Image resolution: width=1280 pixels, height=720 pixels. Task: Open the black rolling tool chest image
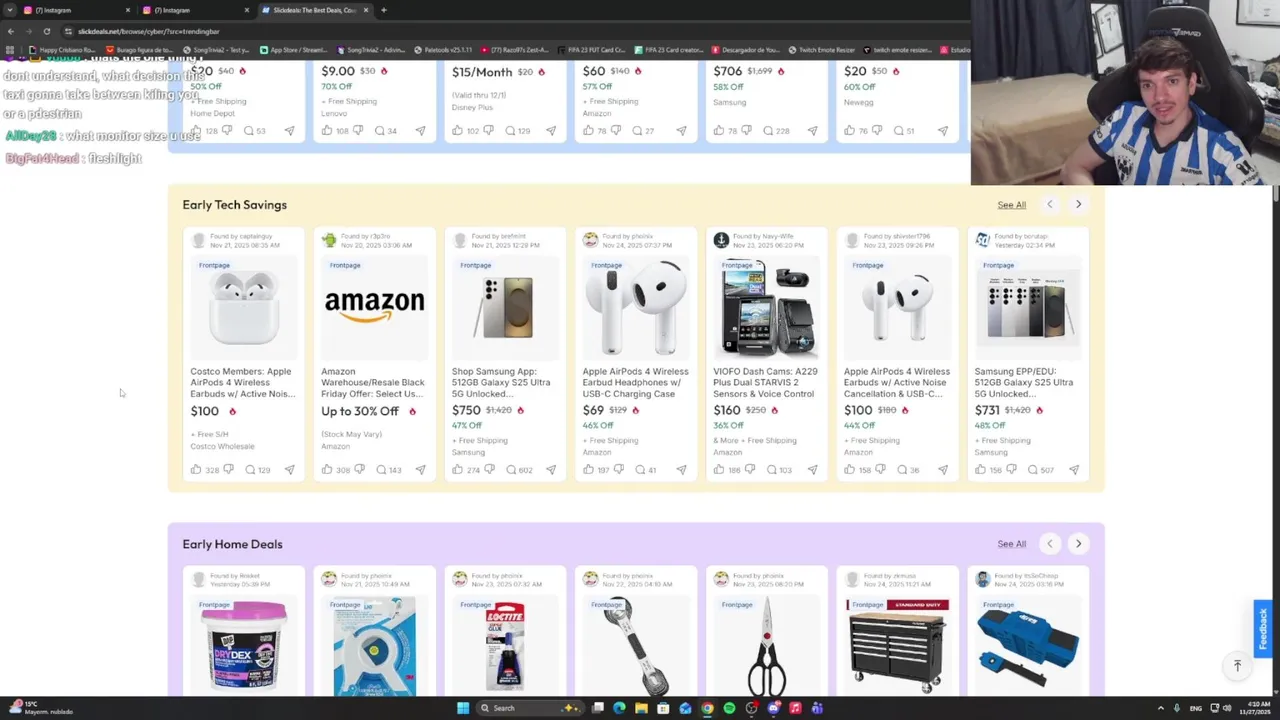[x=897, y=644]
